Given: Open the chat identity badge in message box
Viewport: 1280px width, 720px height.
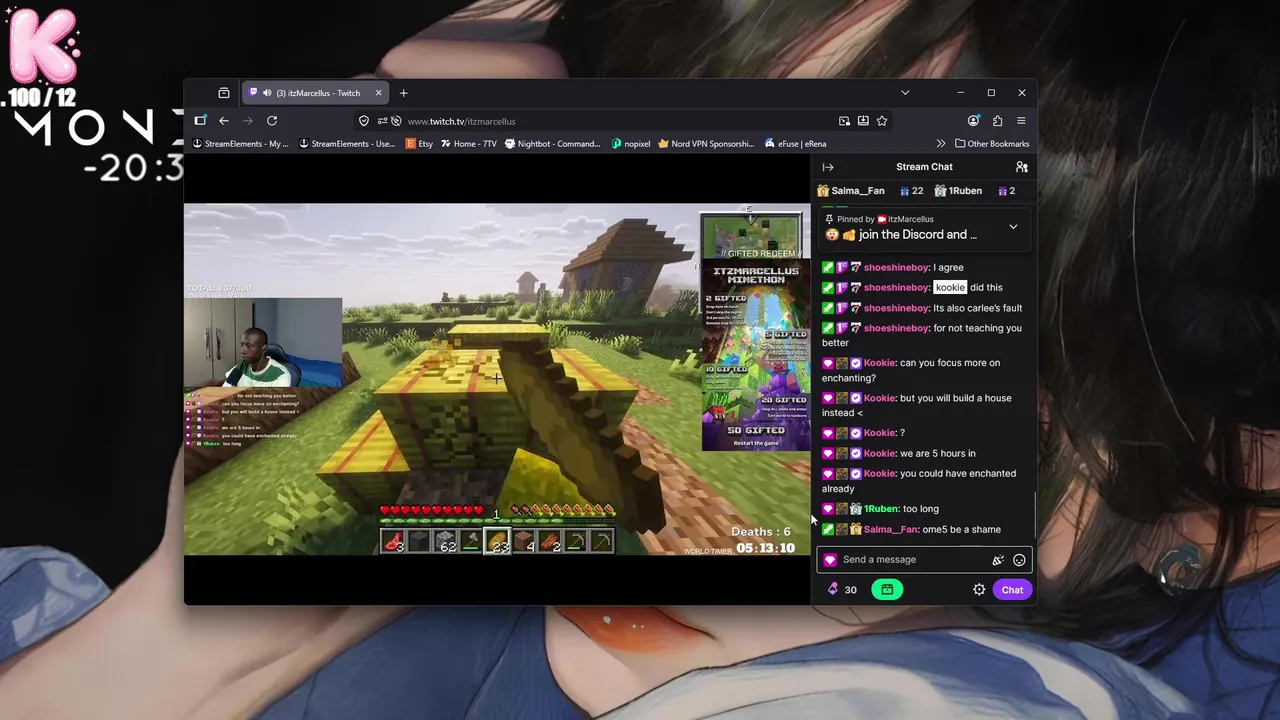Looking at the screenshot, I should point(830,560).
